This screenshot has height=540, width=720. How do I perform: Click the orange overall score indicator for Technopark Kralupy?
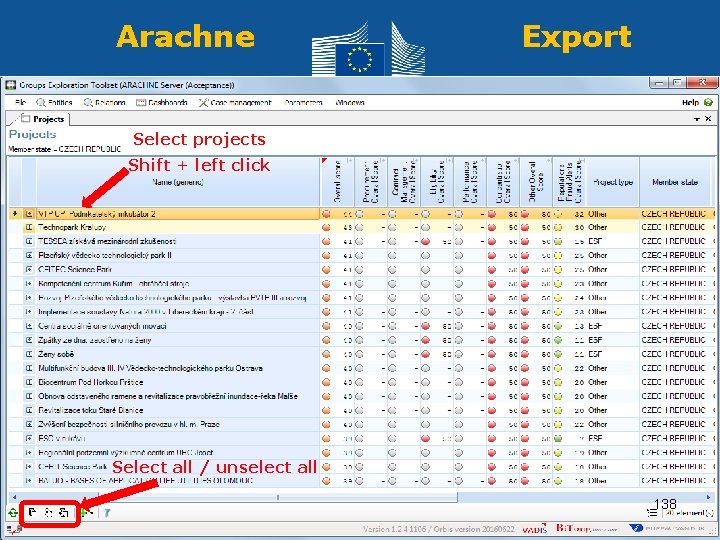326,227
